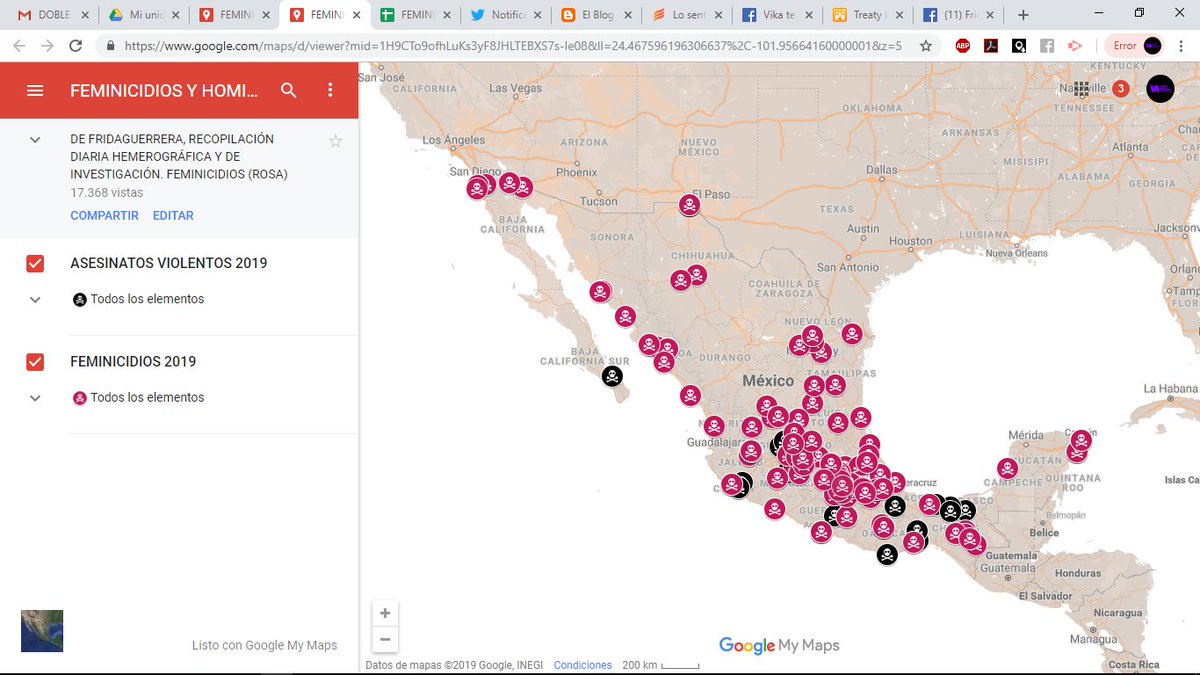Screen dimensions: 1200x675
Task: Switch to satellite view thumbnail
Action: (42, 631)
